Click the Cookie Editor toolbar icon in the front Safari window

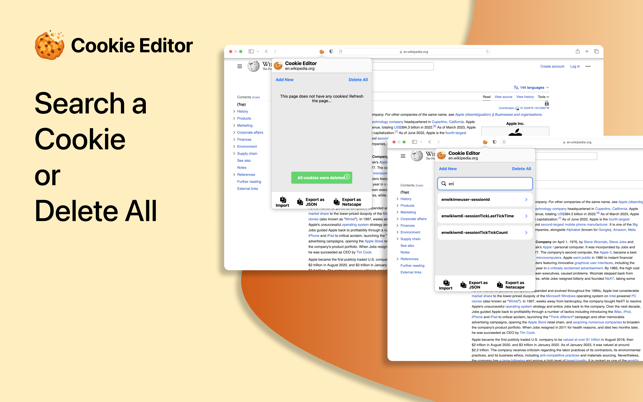[485, 142]
